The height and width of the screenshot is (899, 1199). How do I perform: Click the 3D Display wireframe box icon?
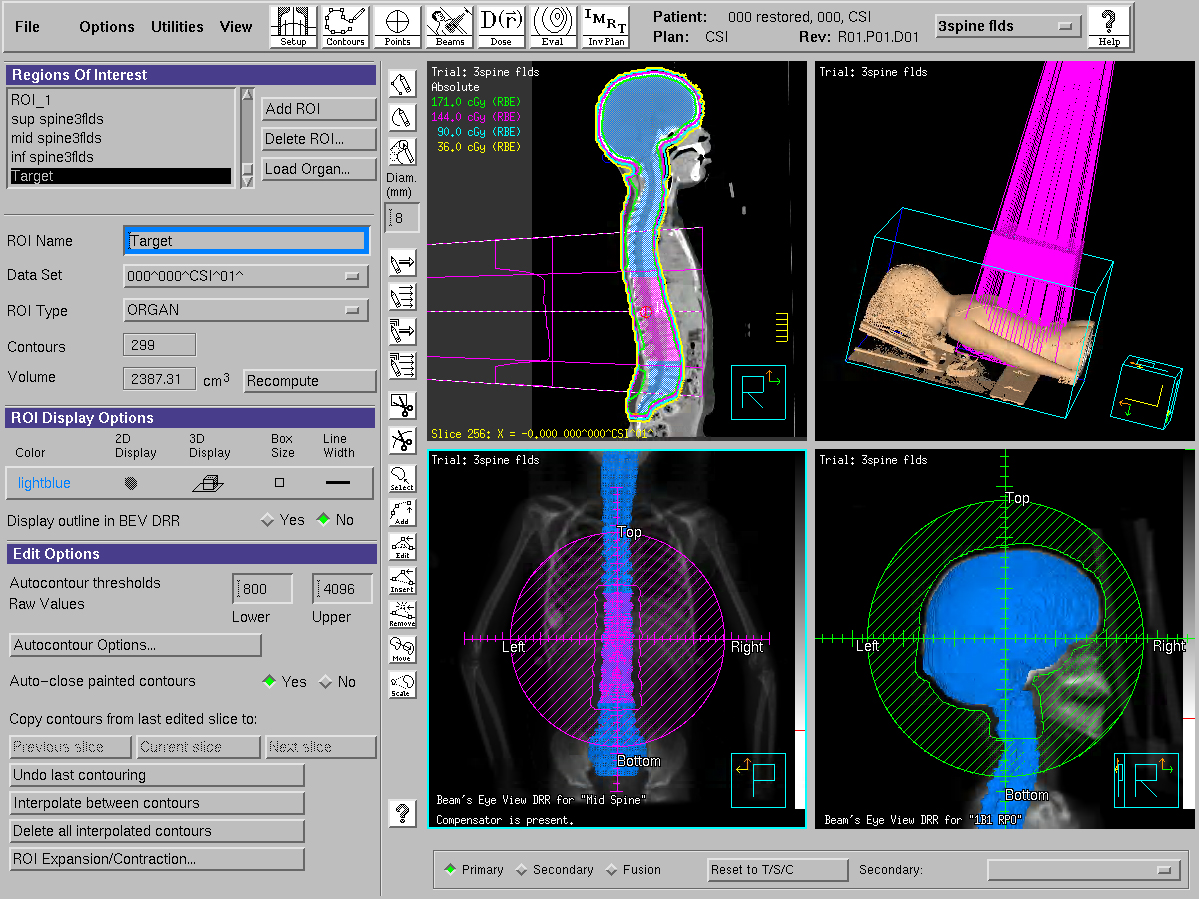(x=208, y=483)
